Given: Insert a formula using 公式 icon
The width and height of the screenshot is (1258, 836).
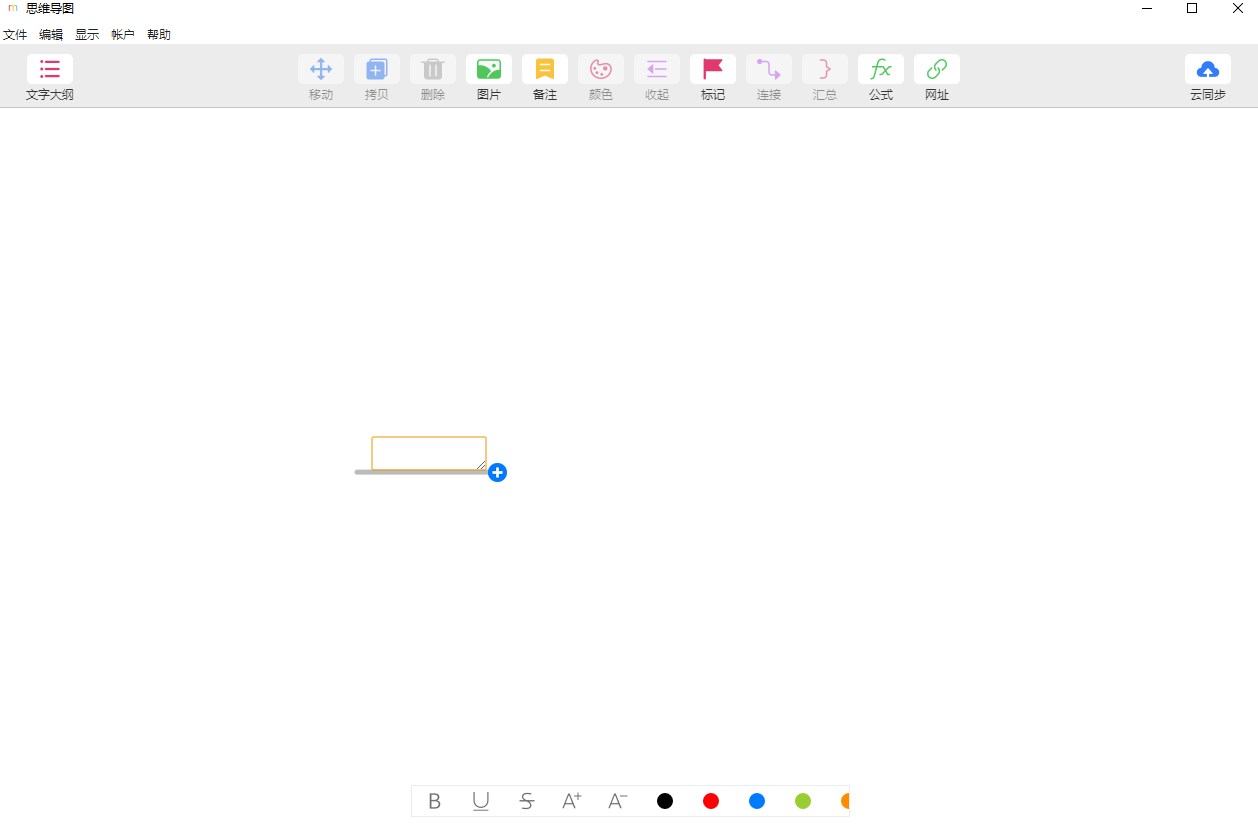Looking at the screenshot, I should click(881, 70).
